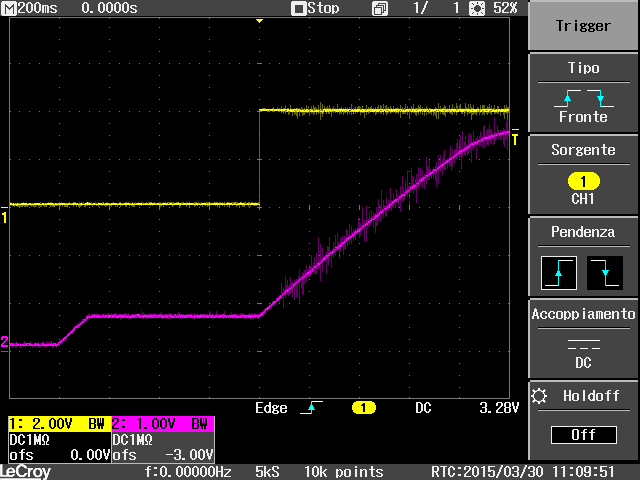Click the brightness intensity icon at top
This screenshot has height=480, width=640.
[x=477, y=8]
